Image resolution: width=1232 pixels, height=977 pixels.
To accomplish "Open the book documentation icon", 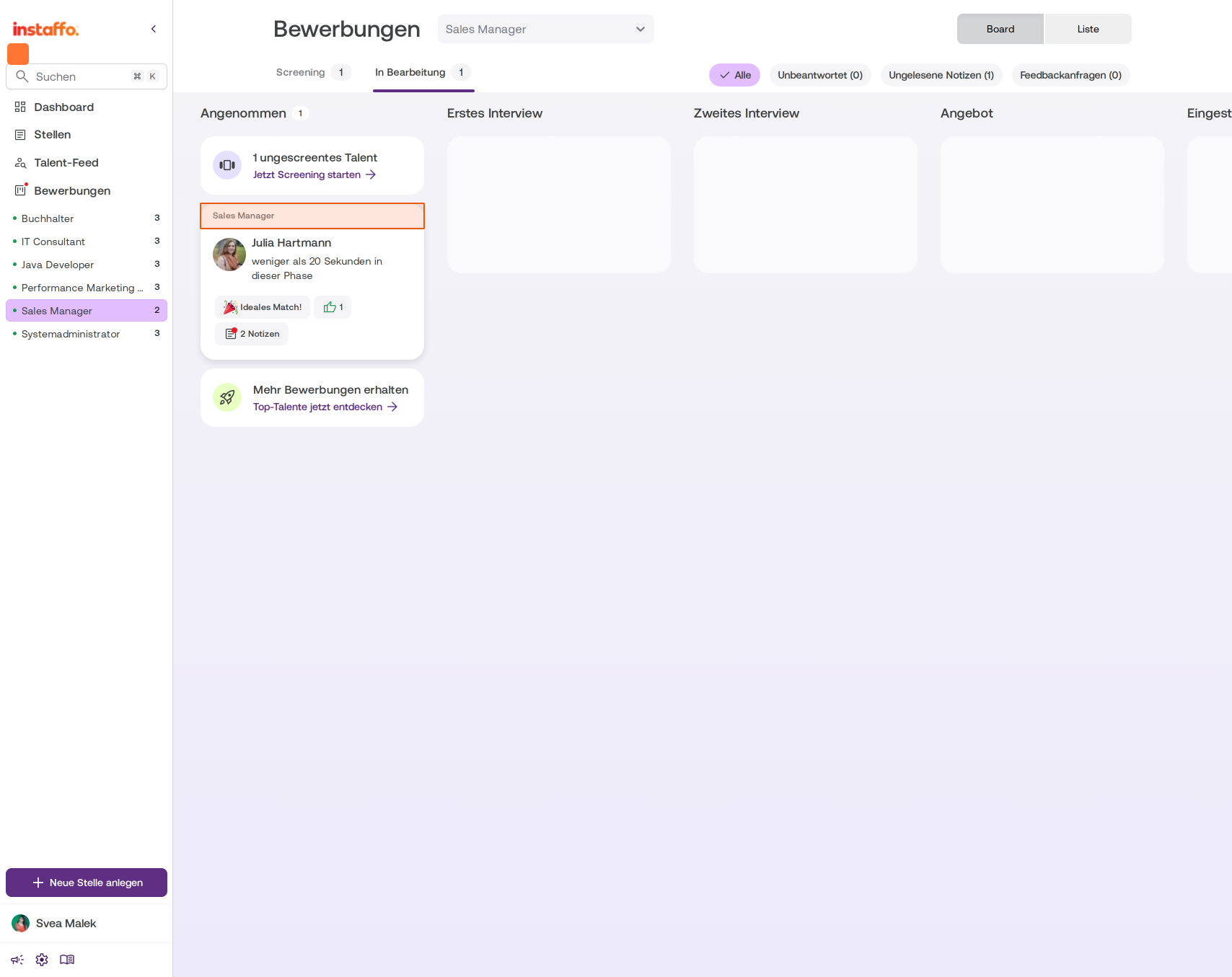I will point(67,960).
